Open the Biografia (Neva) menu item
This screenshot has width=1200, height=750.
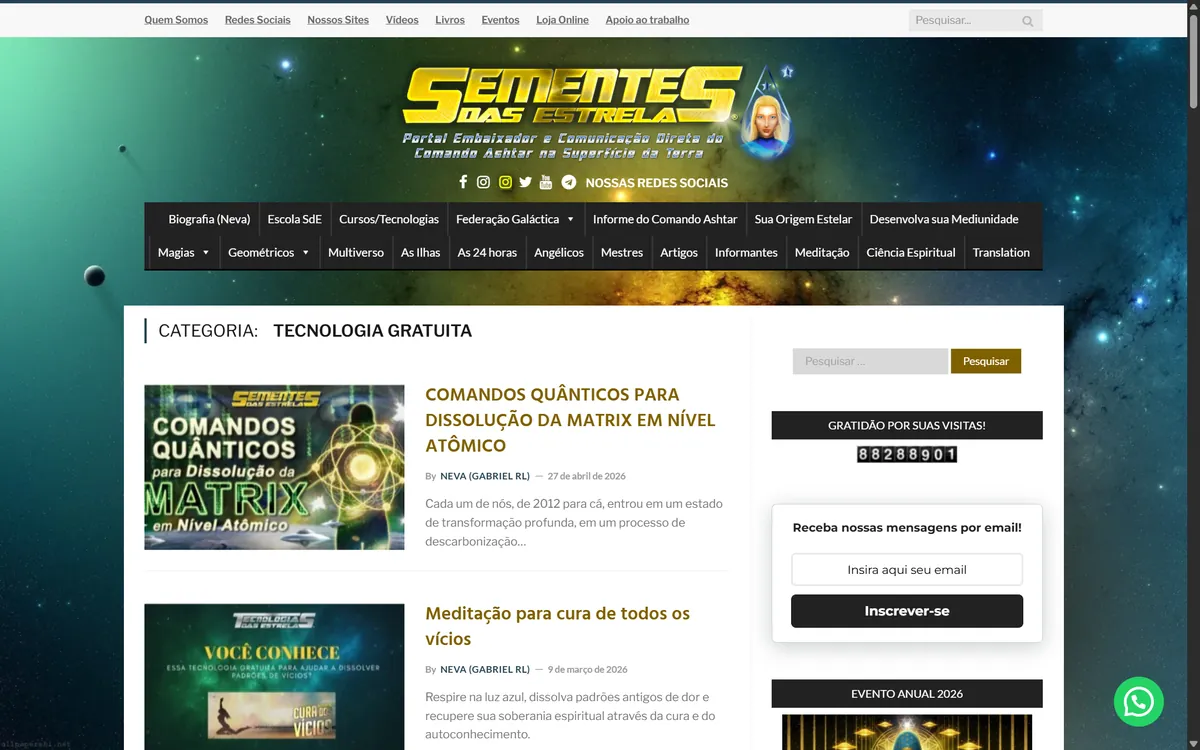coord(209,219)
